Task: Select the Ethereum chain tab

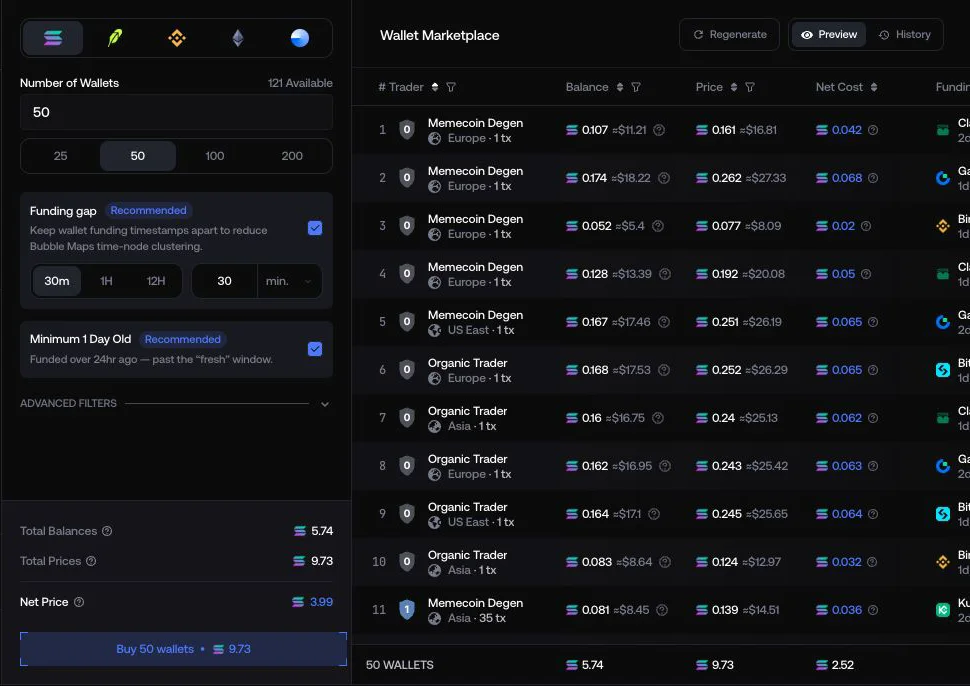Action: 238,38
